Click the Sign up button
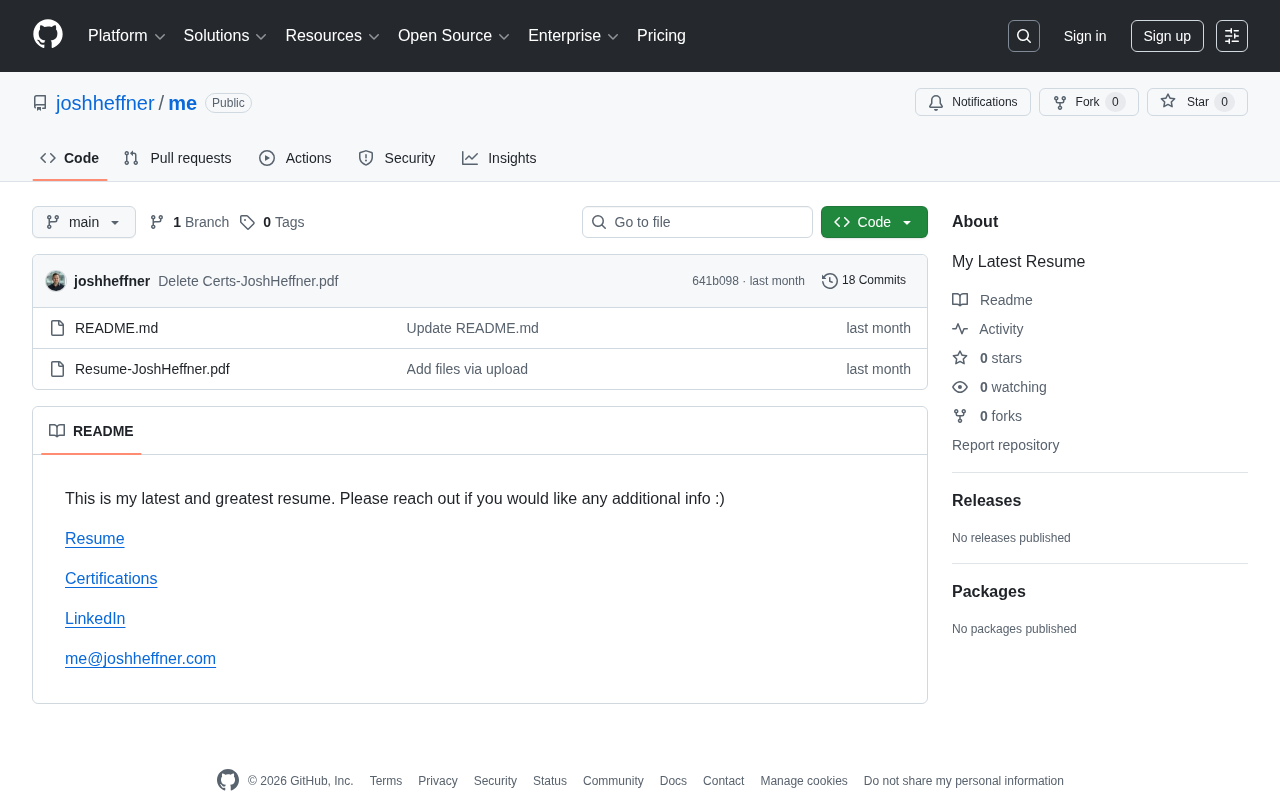The image size is (1280, 800). (x=1166, y=36)
